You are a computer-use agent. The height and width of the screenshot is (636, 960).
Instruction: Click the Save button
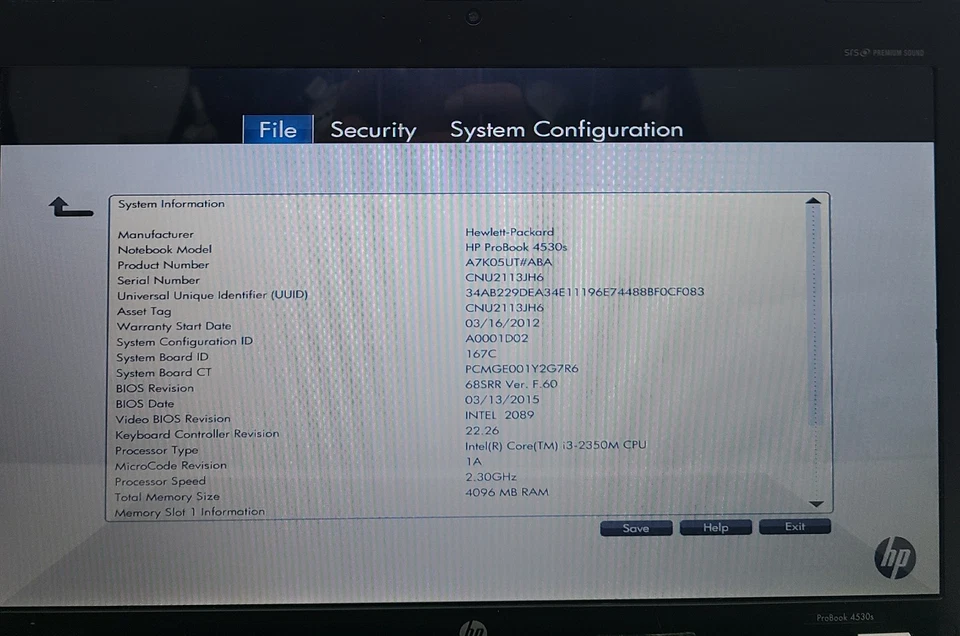click(x=636, y=527)
